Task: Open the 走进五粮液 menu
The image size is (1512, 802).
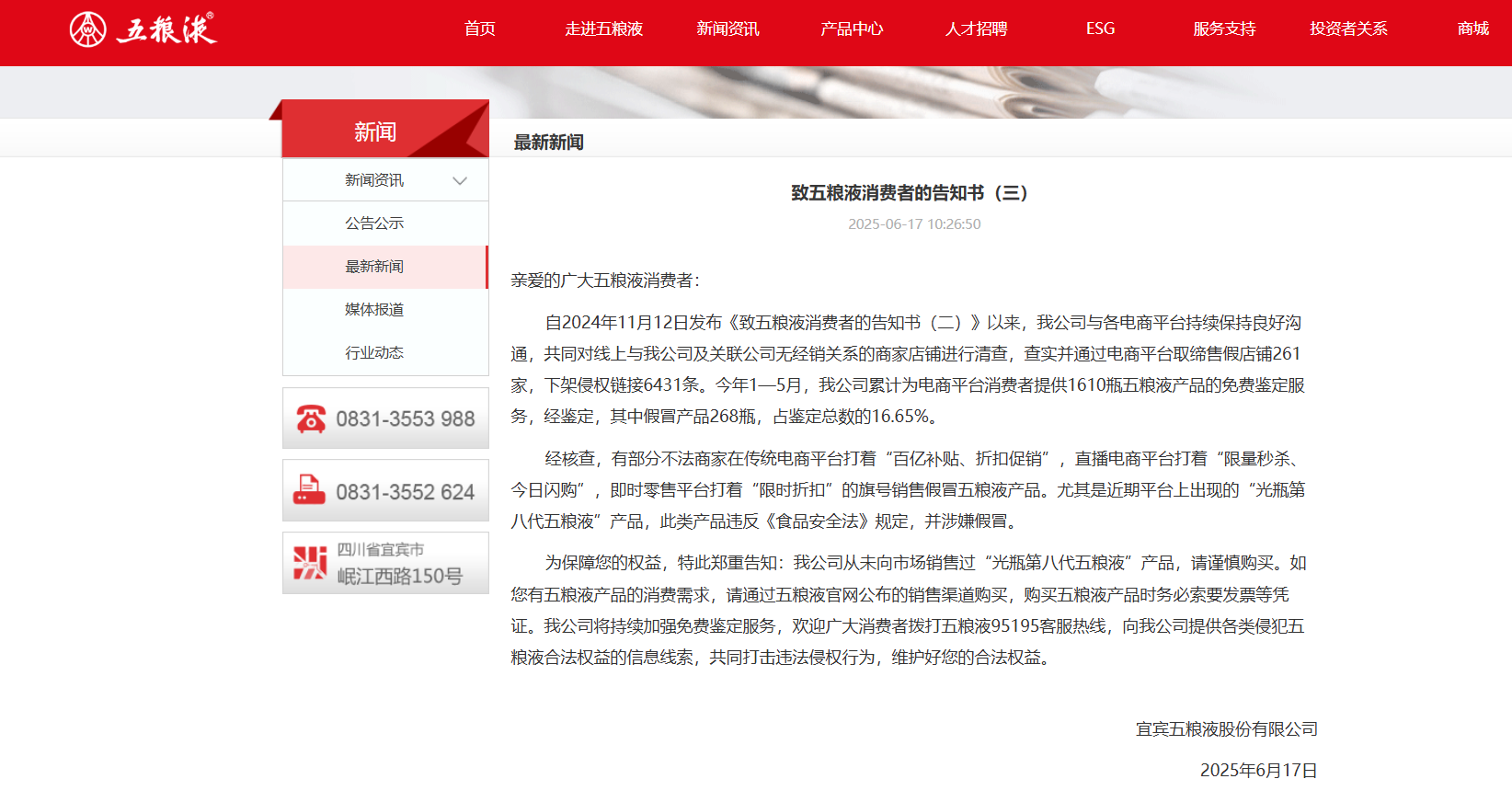Action: click(x=603, y=29)
